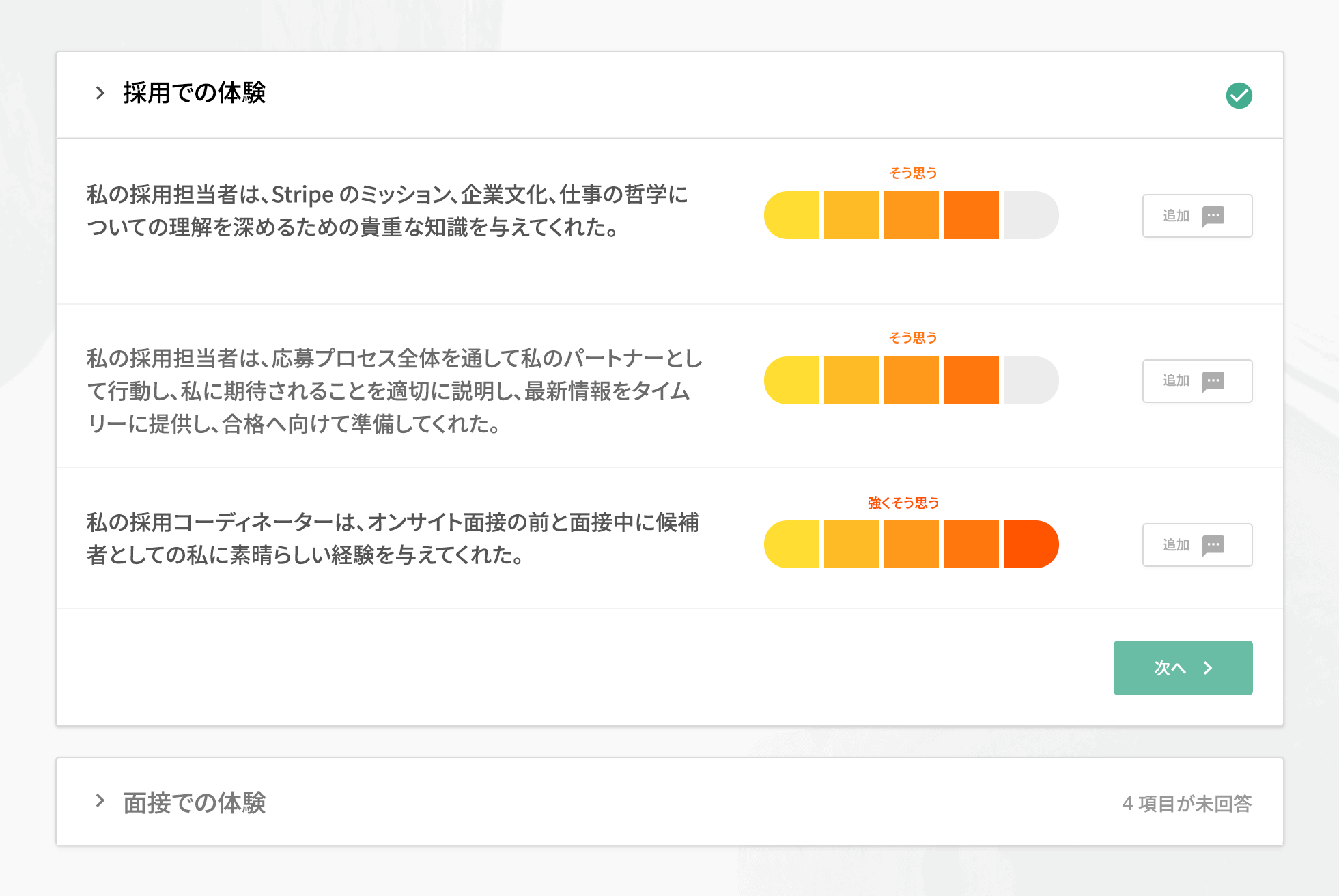Screen dimensions: 1339x896
Task: Select second rating segment for second question
Action: coord(851,380)
